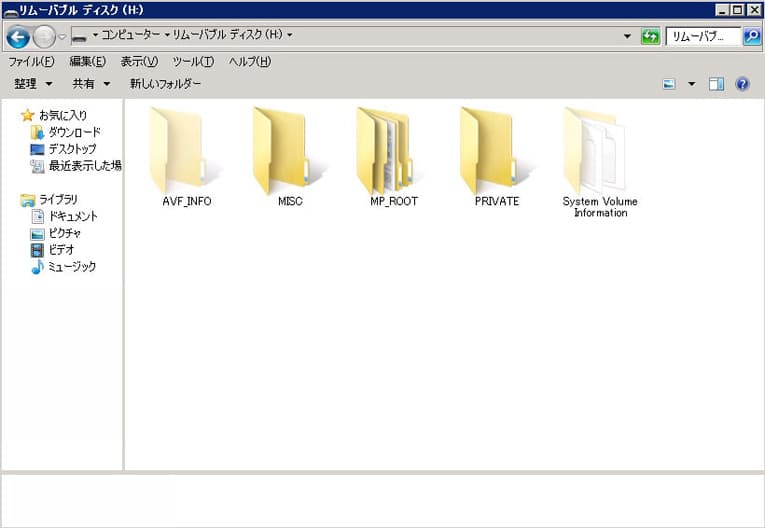Toggle the preview pane button
This screenshot has height=528, width=765.
716,84
